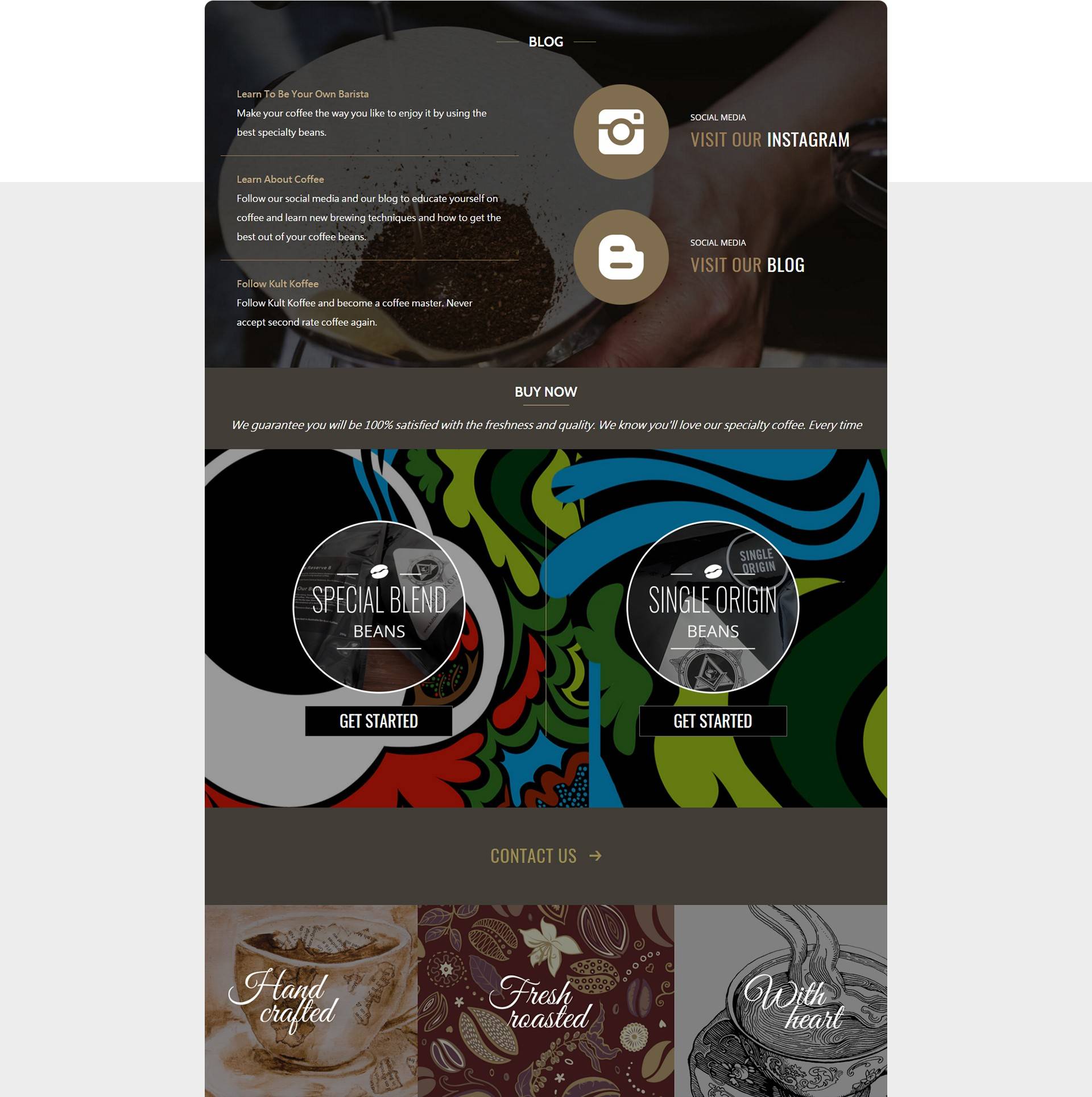
Task: Open the Contact Us link
Action: coord(533,856)
